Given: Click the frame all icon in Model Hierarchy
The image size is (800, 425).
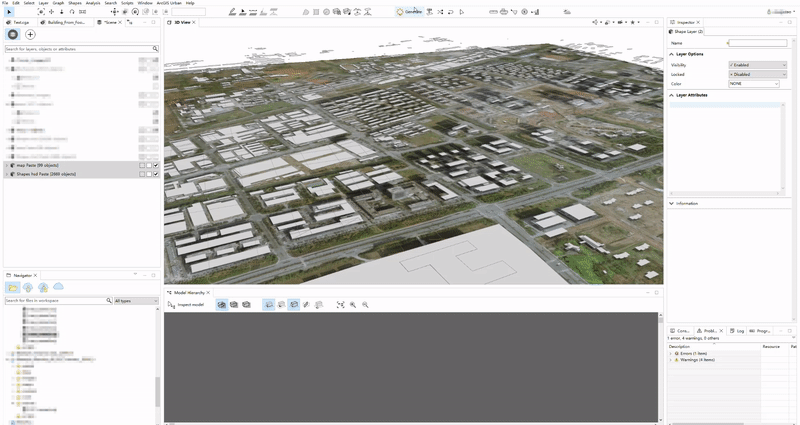Looking at the screenshot, I should 340,305.
